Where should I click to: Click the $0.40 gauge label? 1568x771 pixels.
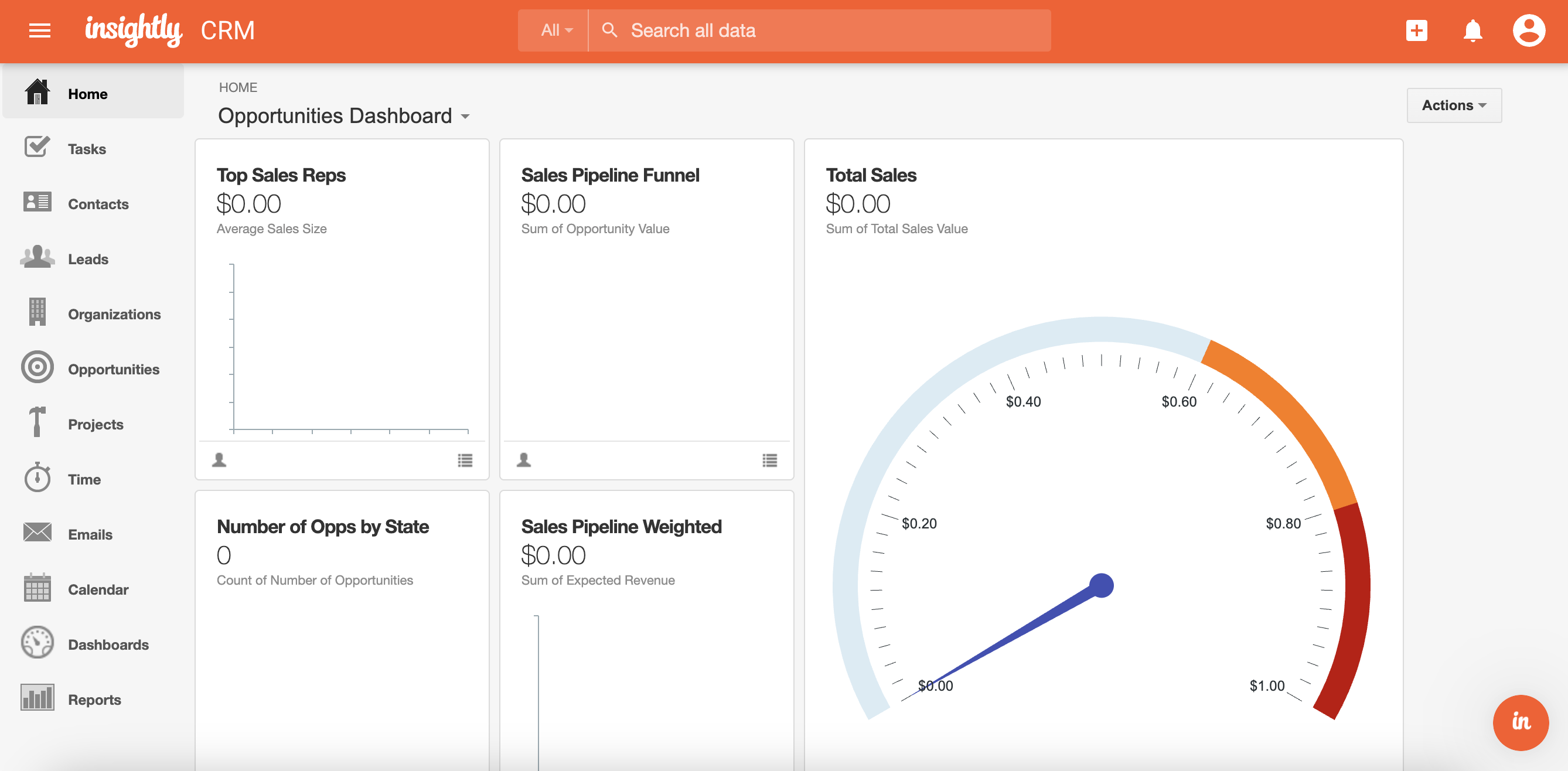[x=1023, y=402]
